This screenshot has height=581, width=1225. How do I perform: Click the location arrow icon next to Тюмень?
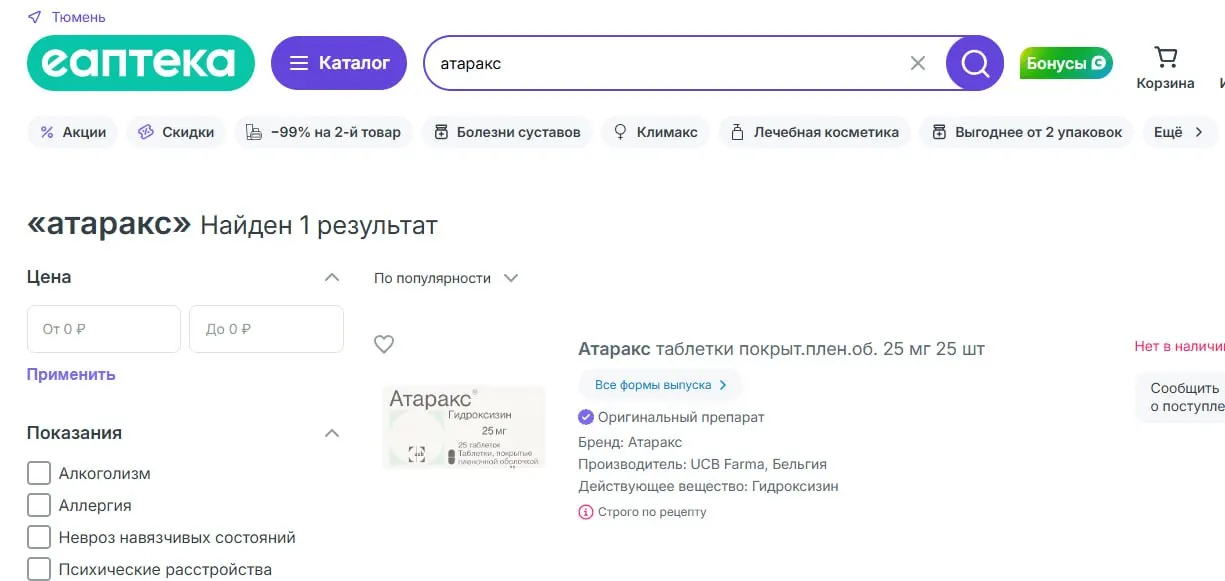coord(35,17)
